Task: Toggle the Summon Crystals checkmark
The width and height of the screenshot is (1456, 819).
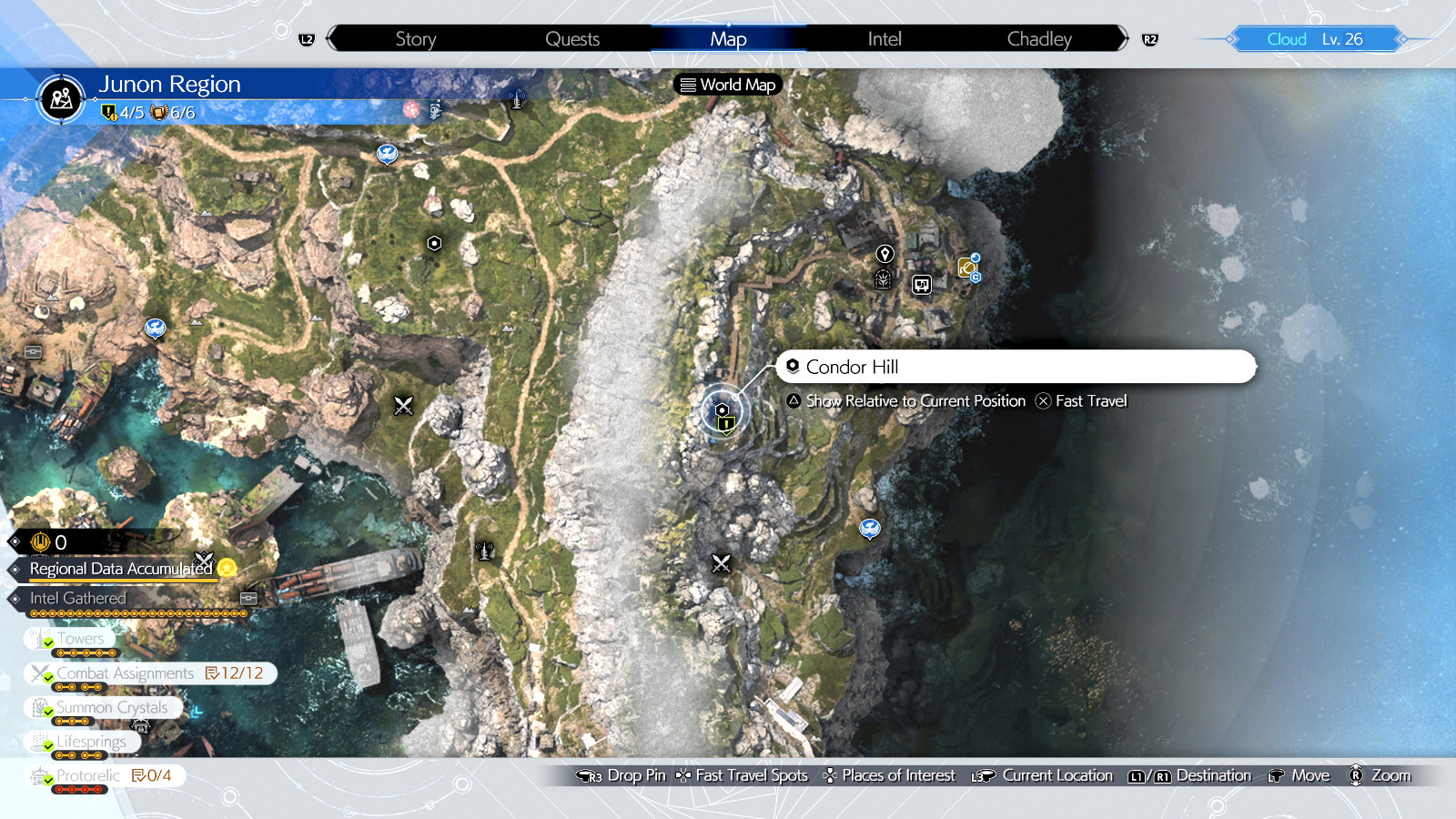Action: (48, 712)
